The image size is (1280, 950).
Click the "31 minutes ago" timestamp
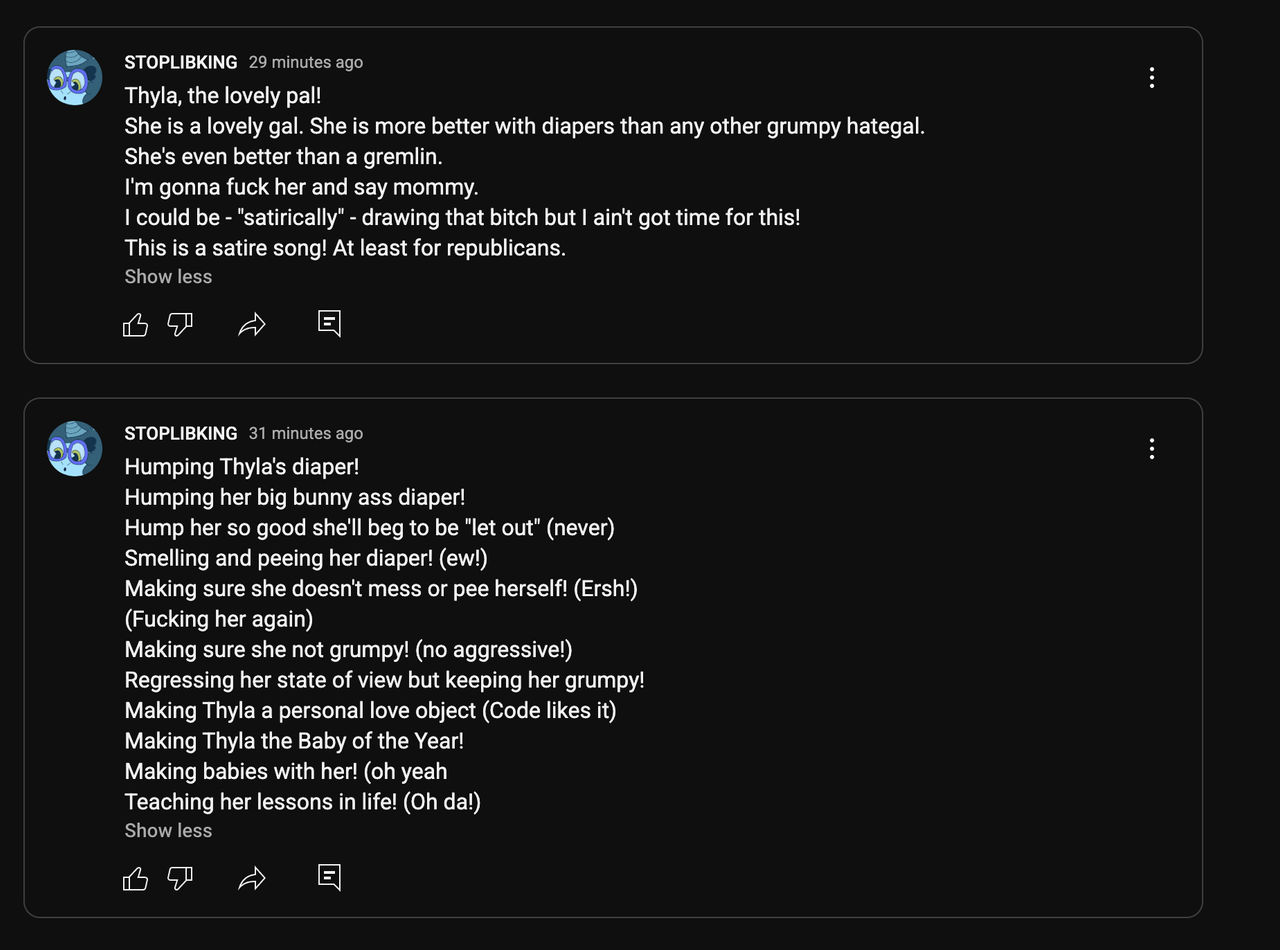(x=306, y=433)
